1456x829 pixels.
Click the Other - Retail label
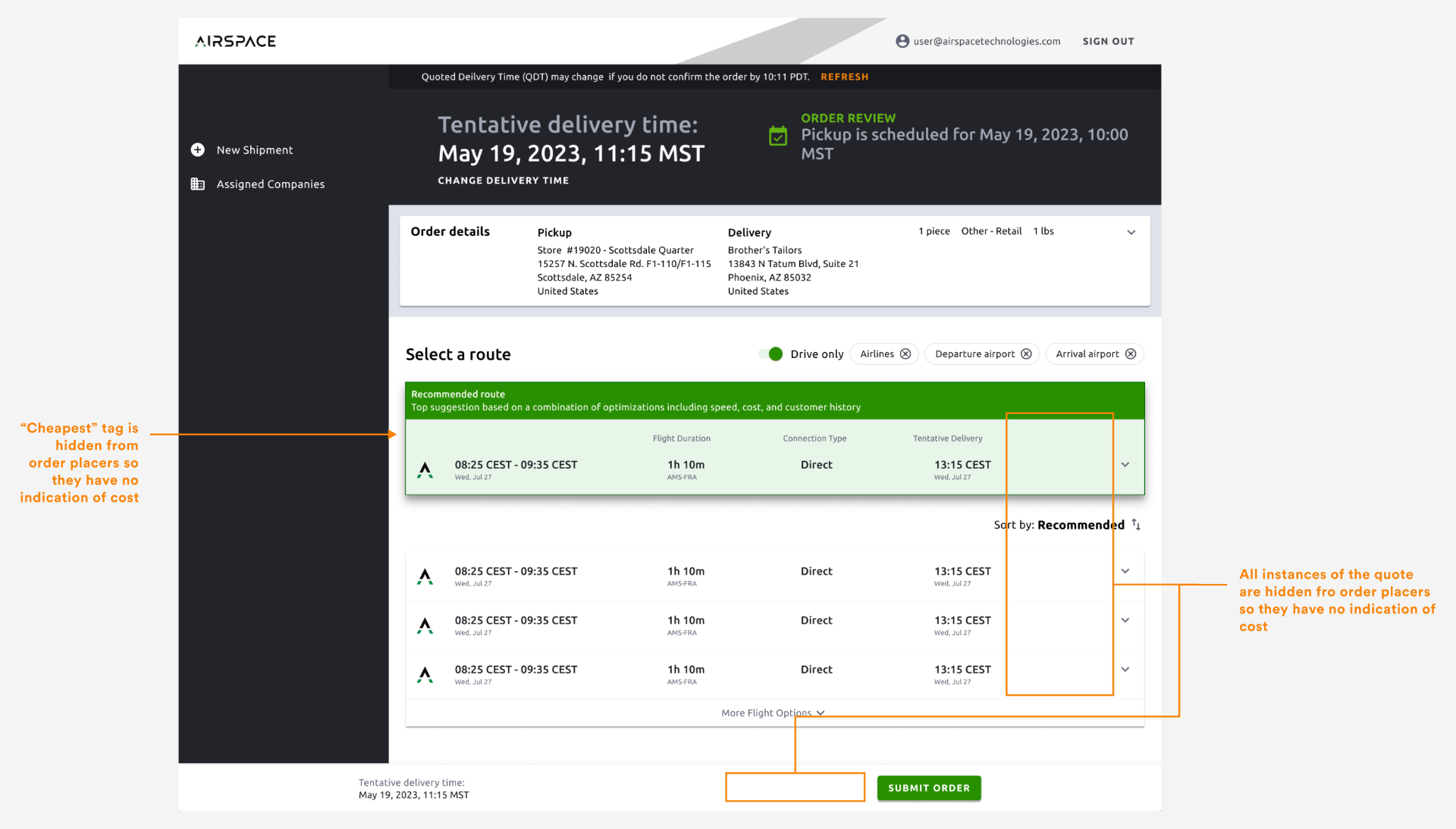pos(991,231)
